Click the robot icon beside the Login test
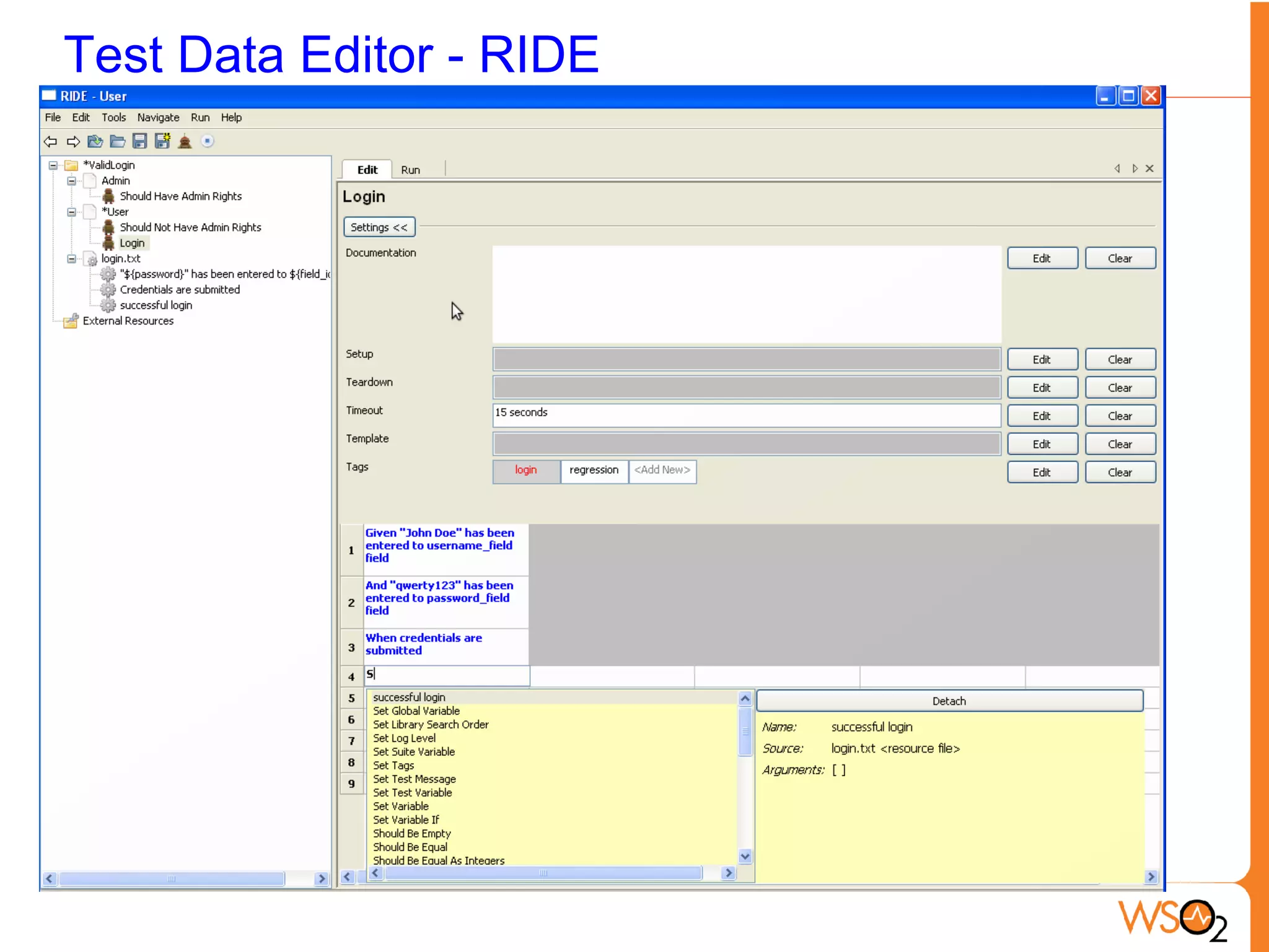1269x952 pixels. click(108, 243)
